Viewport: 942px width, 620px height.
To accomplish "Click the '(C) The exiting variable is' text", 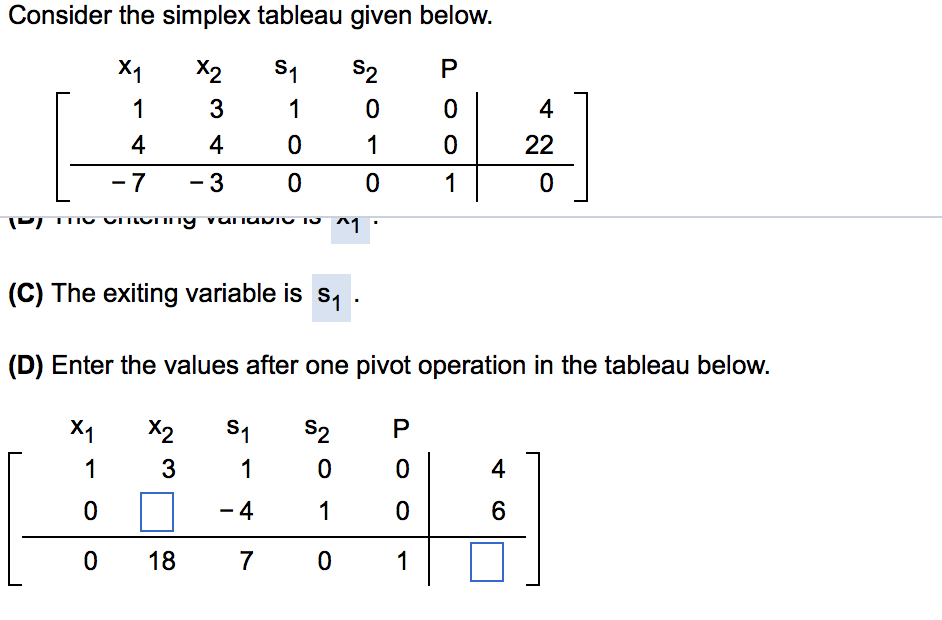I will pyautogui.click(x=155, y=294).
